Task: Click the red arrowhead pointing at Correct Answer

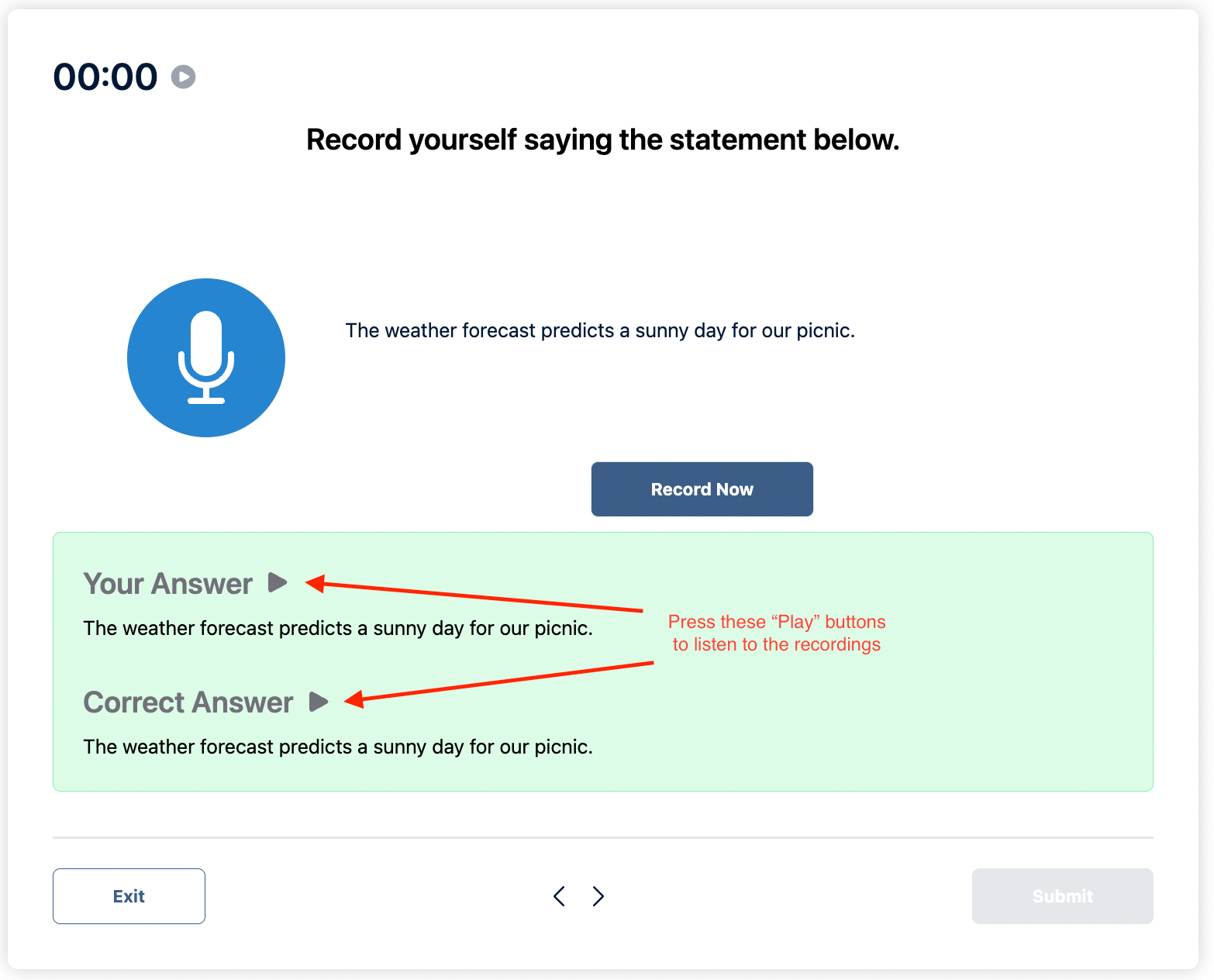Action: tap(354, 699)
